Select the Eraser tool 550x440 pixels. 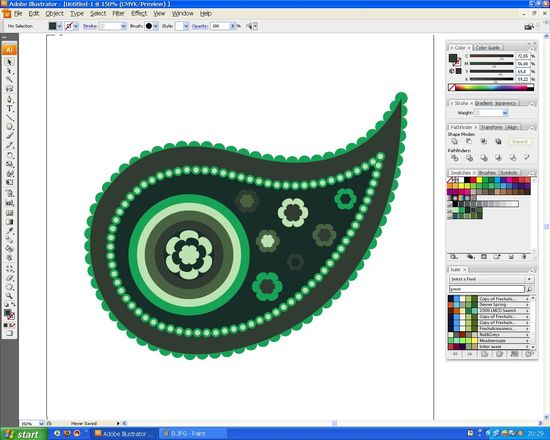[x=9, y=278]
